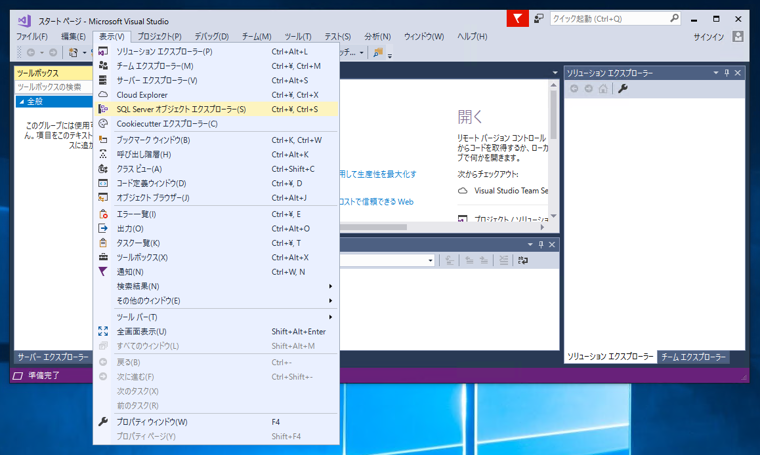Open サーバー エクスプローラー(V) from the menu

[216, 80]
